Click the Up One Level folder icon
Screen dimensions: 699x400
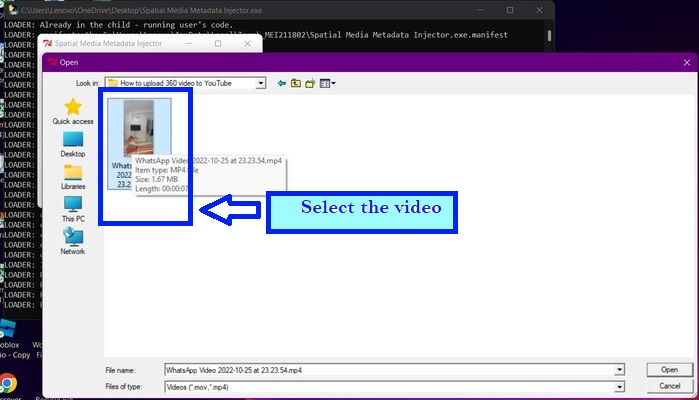click(x=296, y=83)
